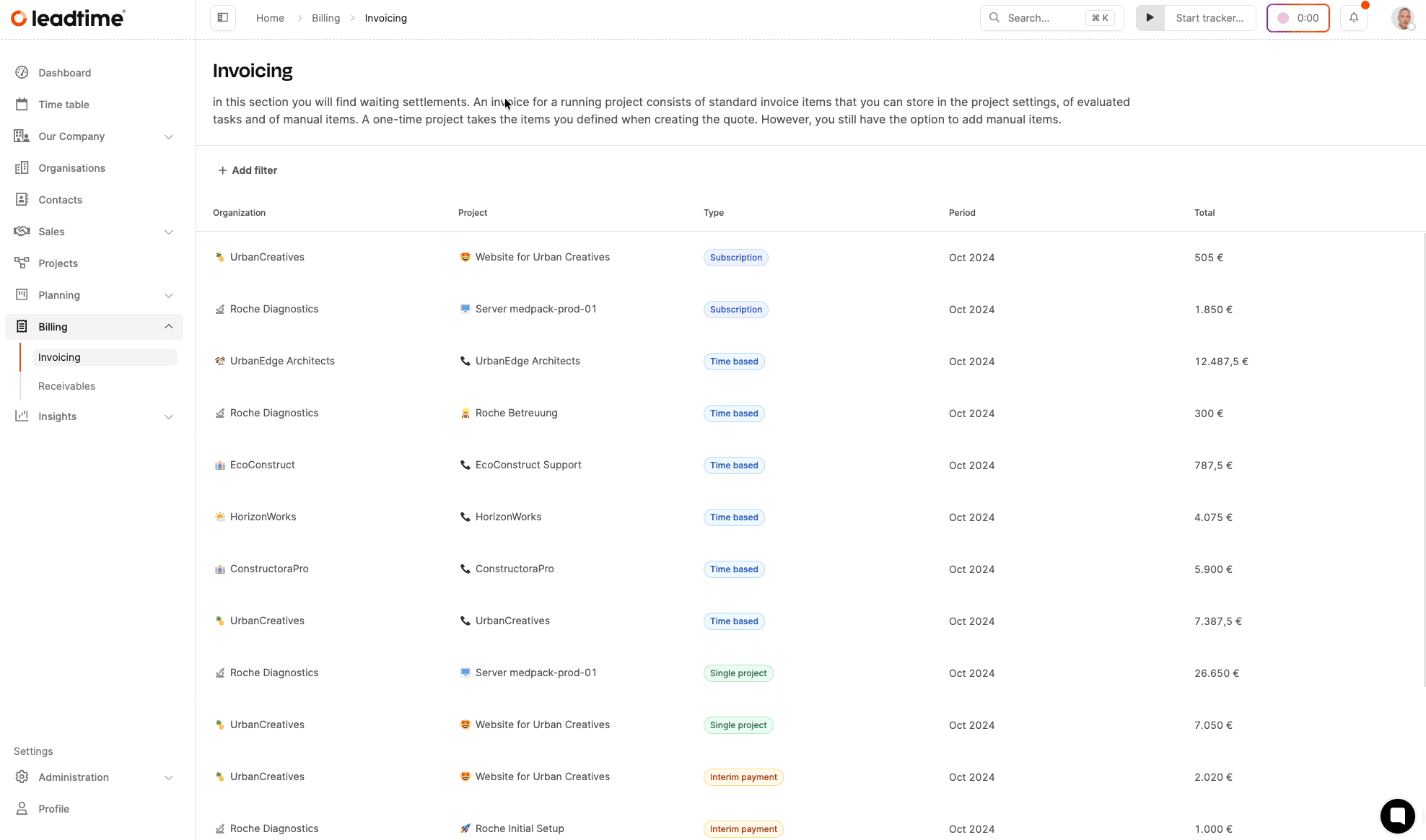The height and width of the screenshot is (840, 1426).
Task: Collapse the Billing section
Action: click(x=168, y=327)
